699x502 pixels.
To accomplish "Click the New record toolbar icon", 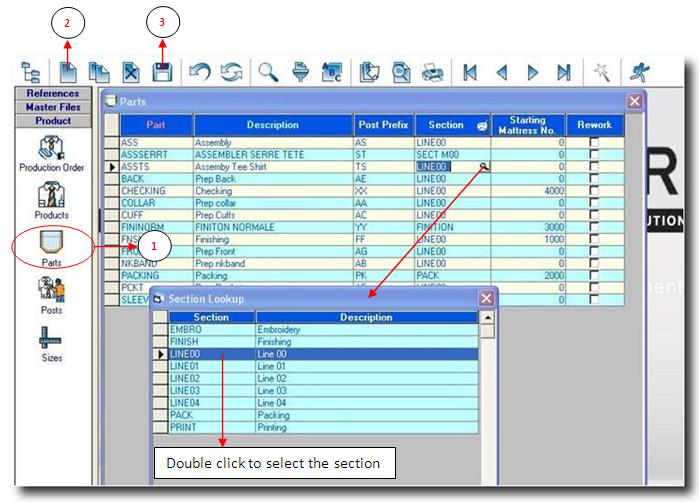I will pyautogui.click(x=68, y=71).
